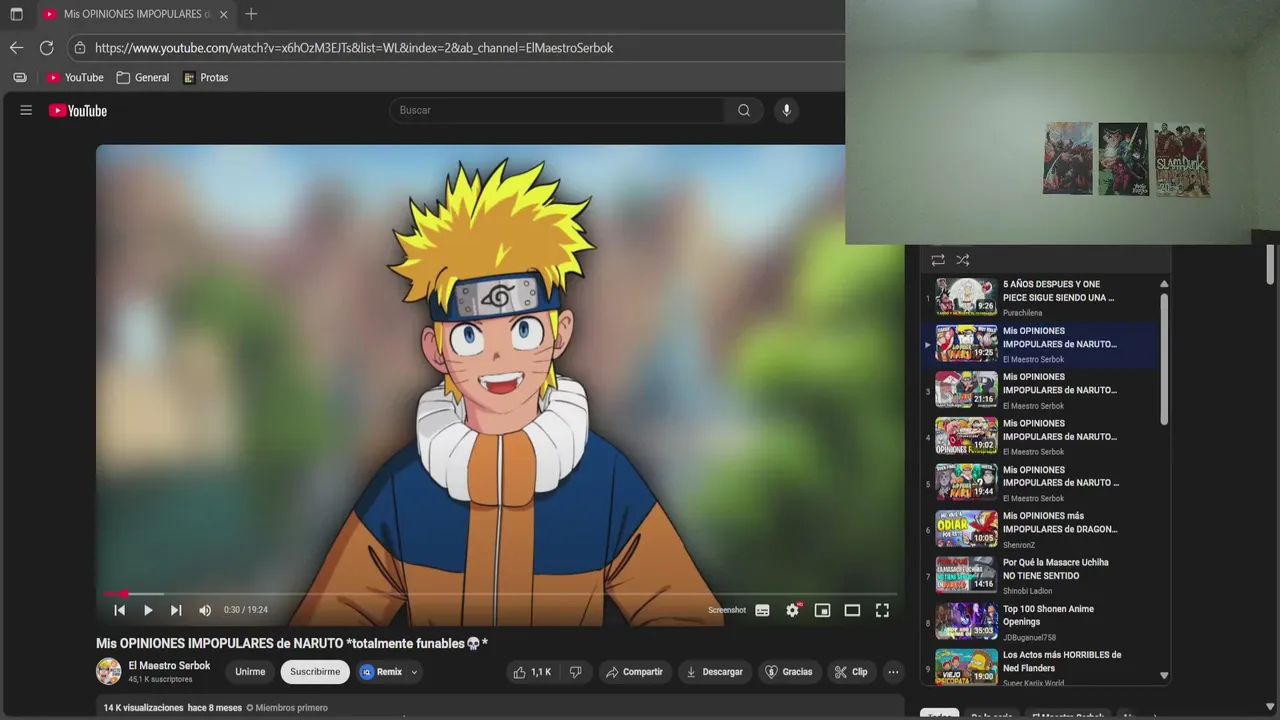Open the Protas bookmark
The height and width of the screenshot is (720, 1280).
206,77
